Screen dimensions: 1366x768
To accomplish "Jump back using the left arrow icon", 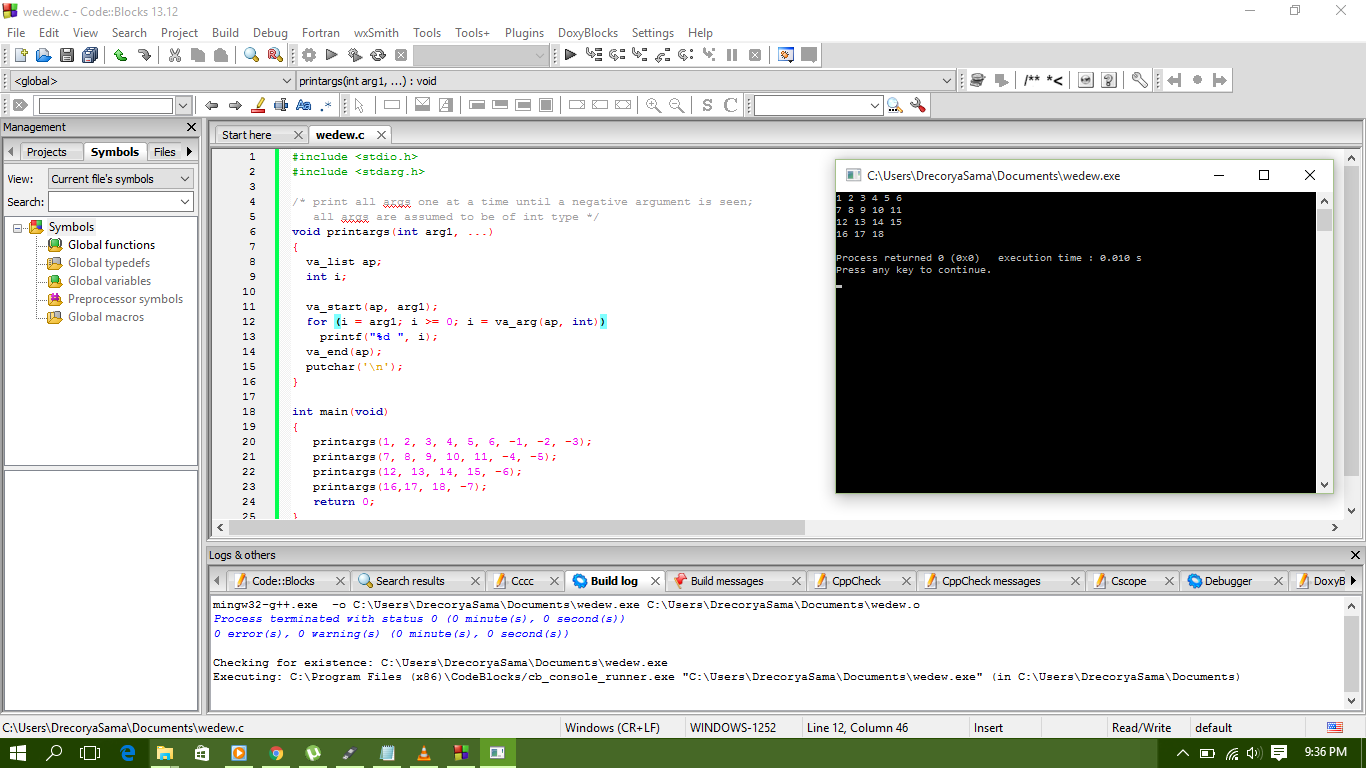I will pos(211,105).
